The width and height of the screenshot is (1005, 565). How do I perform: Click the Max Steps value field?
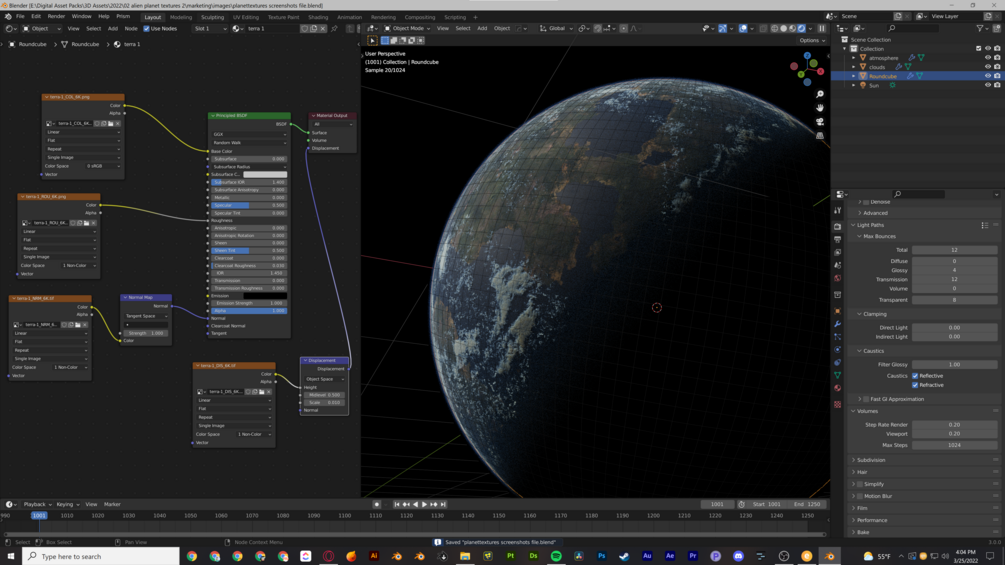tap(954, 445)
